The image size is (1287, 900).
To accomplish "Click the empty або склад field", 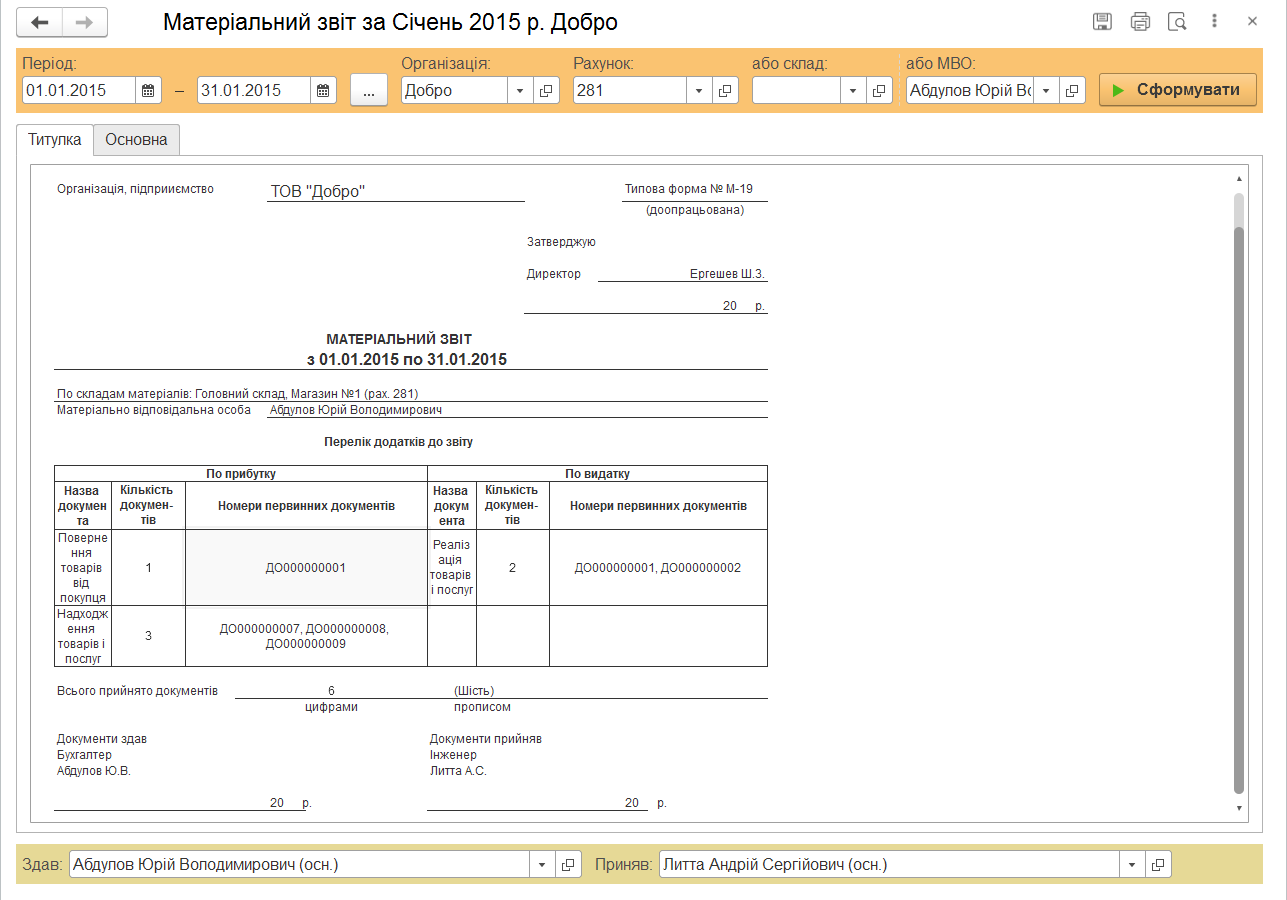I will [x=796, y=90].
